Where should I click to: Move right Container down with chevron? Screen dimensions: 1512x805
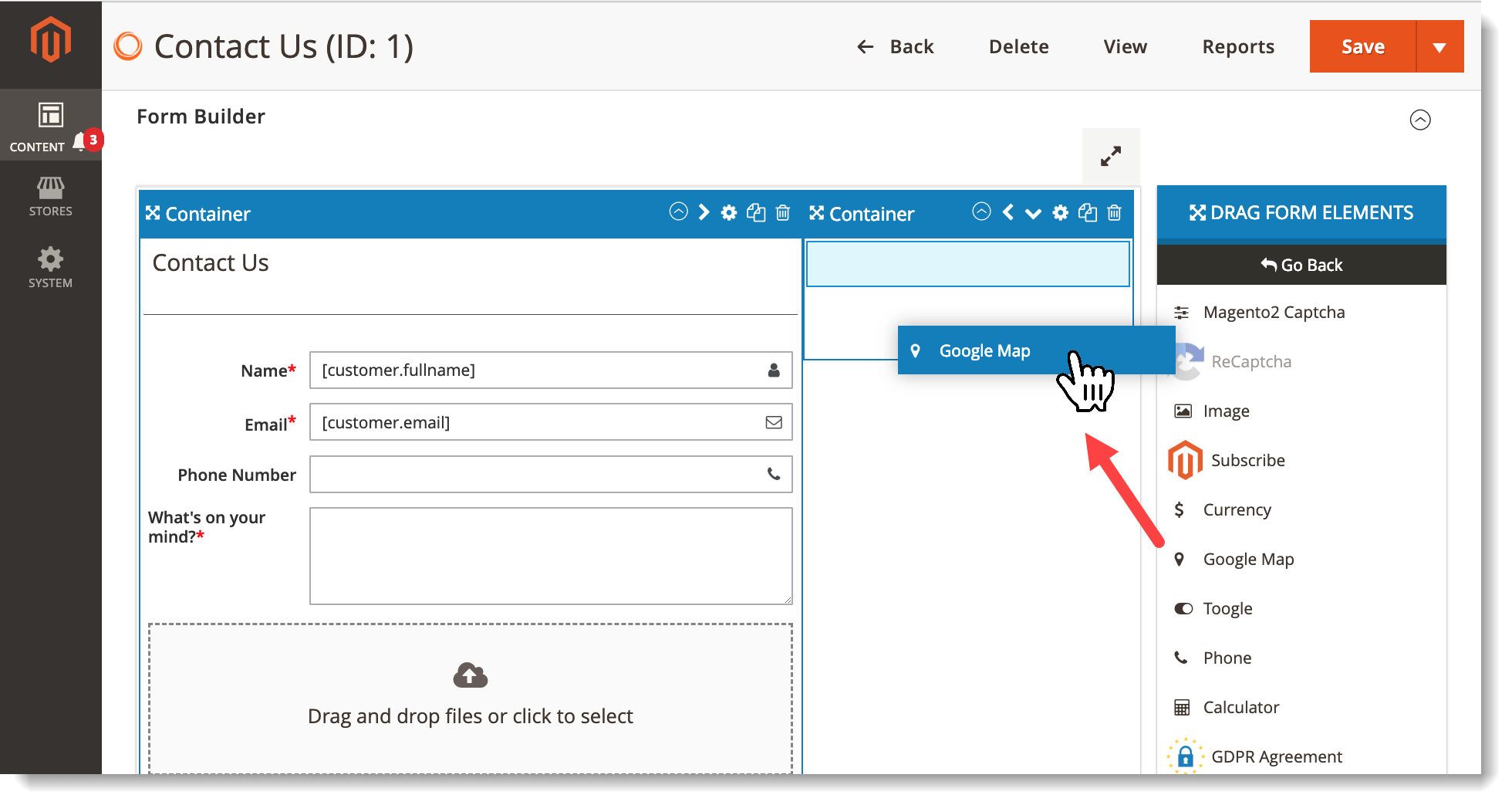1033,214
